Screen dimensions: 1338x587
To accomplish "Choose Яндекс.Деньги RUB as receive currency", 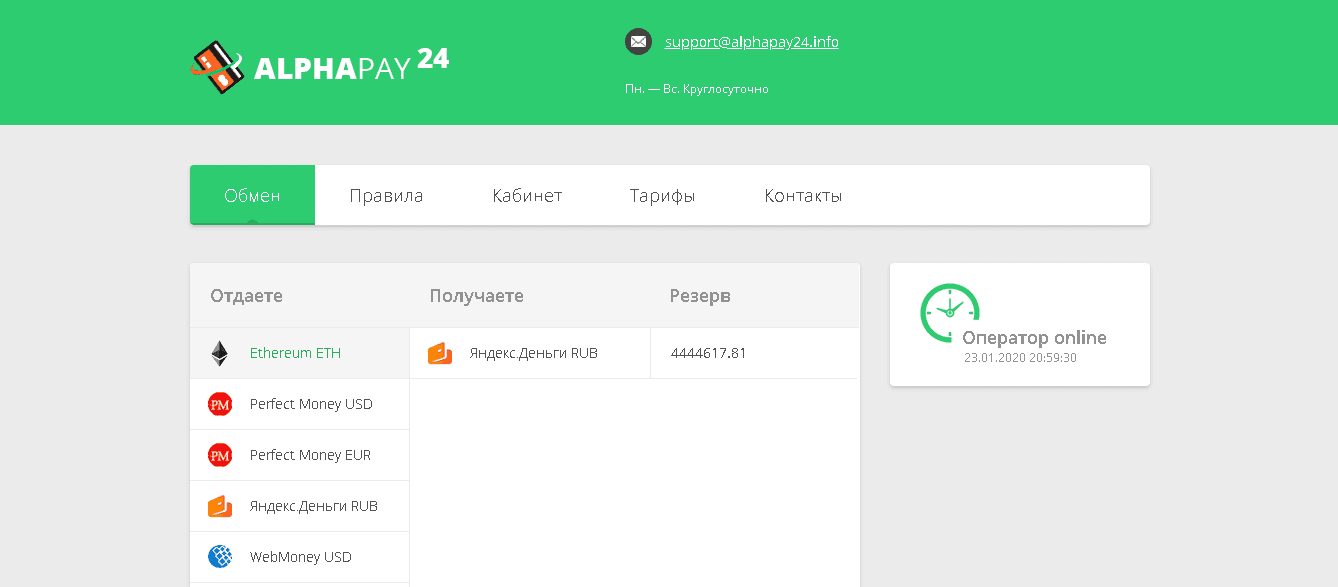I will point(533,353).
